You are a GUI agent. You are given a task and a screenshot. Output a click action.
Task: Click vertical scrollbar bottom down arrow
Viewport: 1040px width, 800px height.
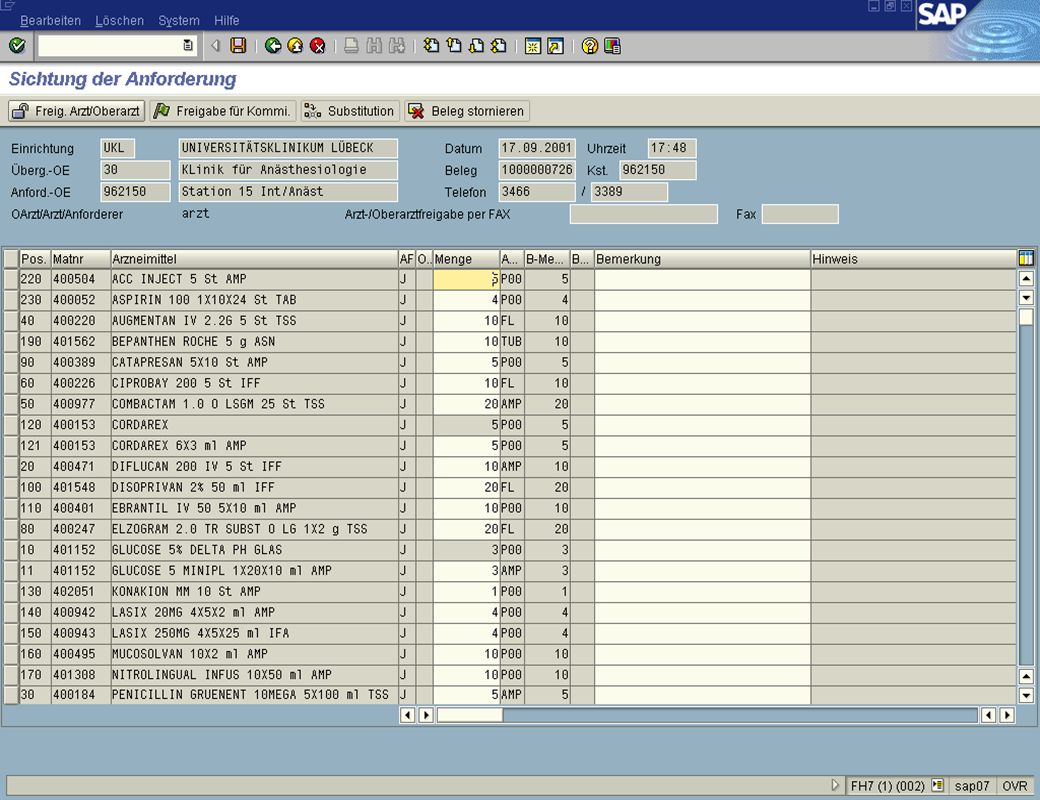(1025, 696)
